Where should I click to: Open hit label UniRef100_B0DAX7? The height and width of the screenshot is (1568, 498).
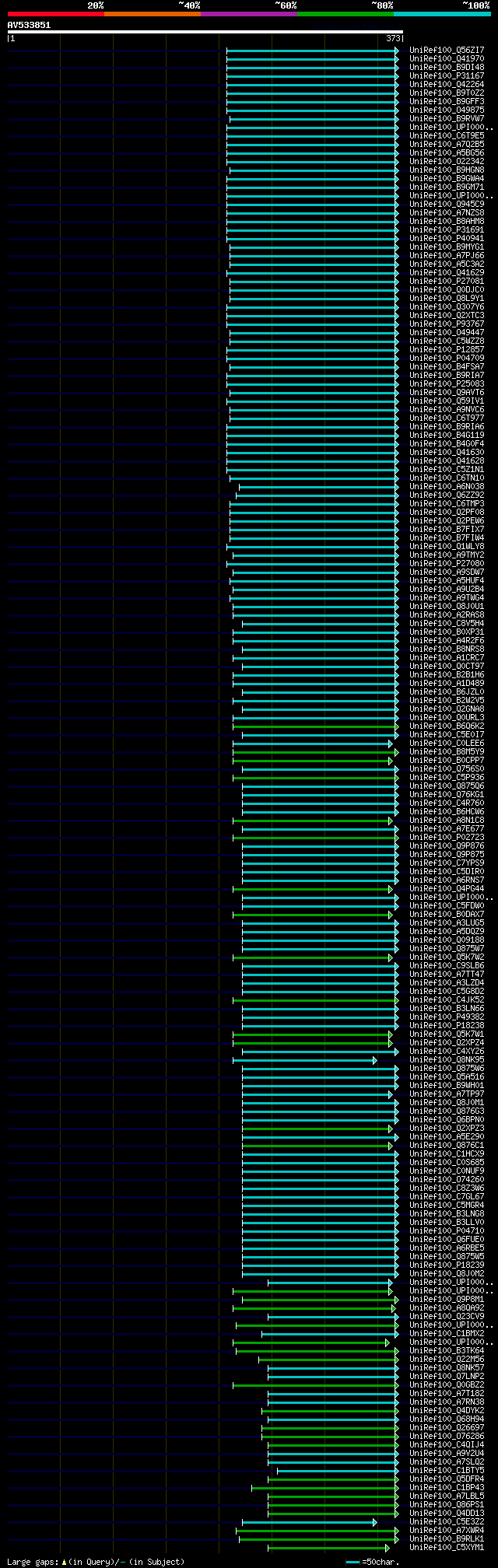447,914
